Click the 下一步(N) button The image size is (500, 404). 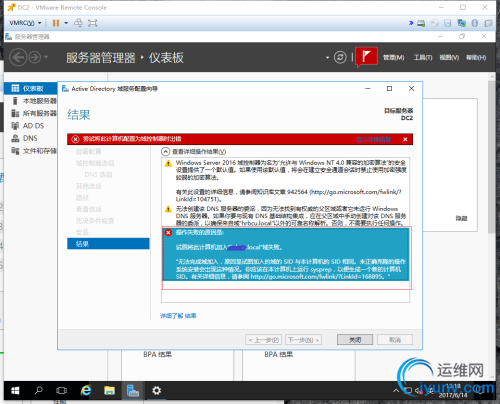coord(303,340)
